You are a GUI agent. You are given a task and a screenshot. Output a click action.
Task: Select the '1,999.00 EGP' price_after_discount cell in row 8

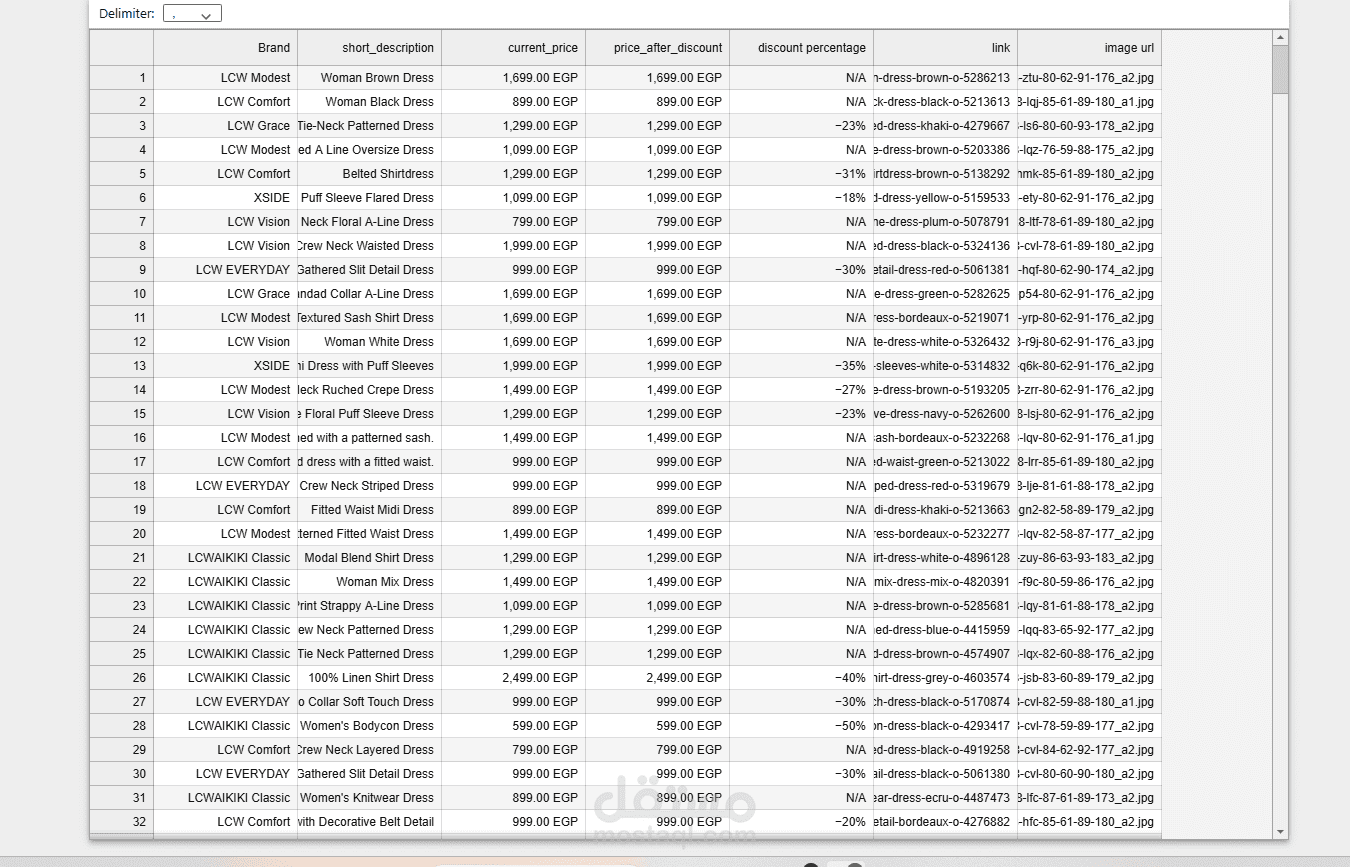(x=657, y=246)
